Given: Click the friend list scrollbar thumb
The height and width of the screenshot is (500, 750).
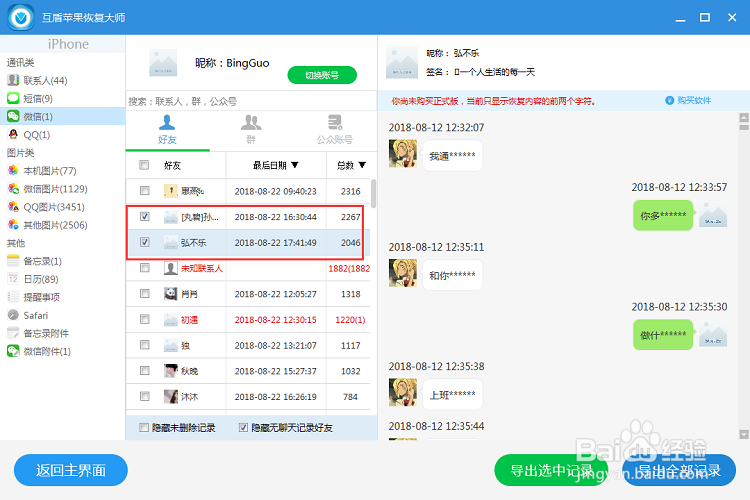Looking at the screenshot, I should coord(373,194).
